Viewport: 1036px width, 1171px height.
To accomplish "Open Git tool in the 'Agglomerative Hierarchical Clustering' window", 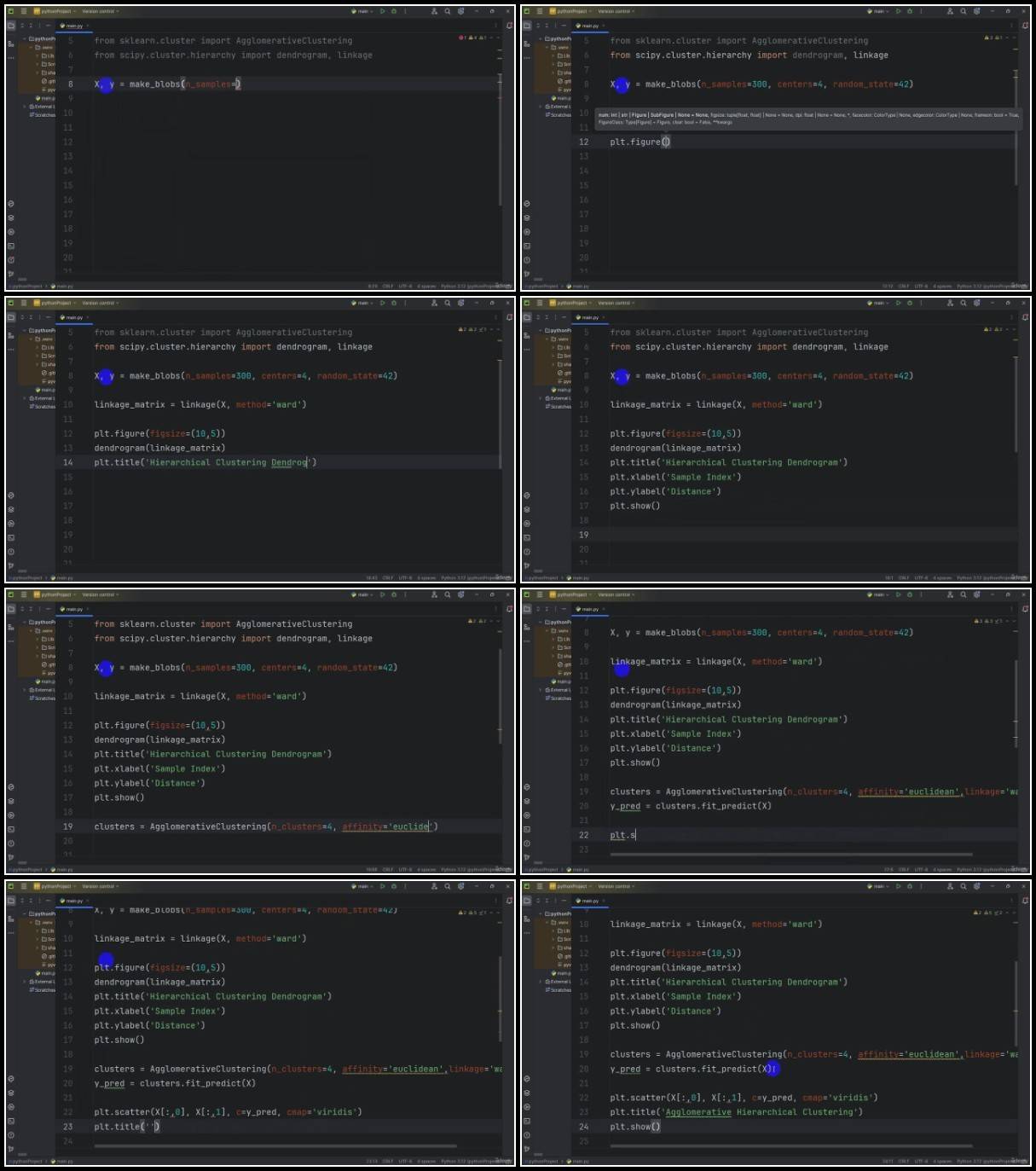I will (x=527, y=1149).
